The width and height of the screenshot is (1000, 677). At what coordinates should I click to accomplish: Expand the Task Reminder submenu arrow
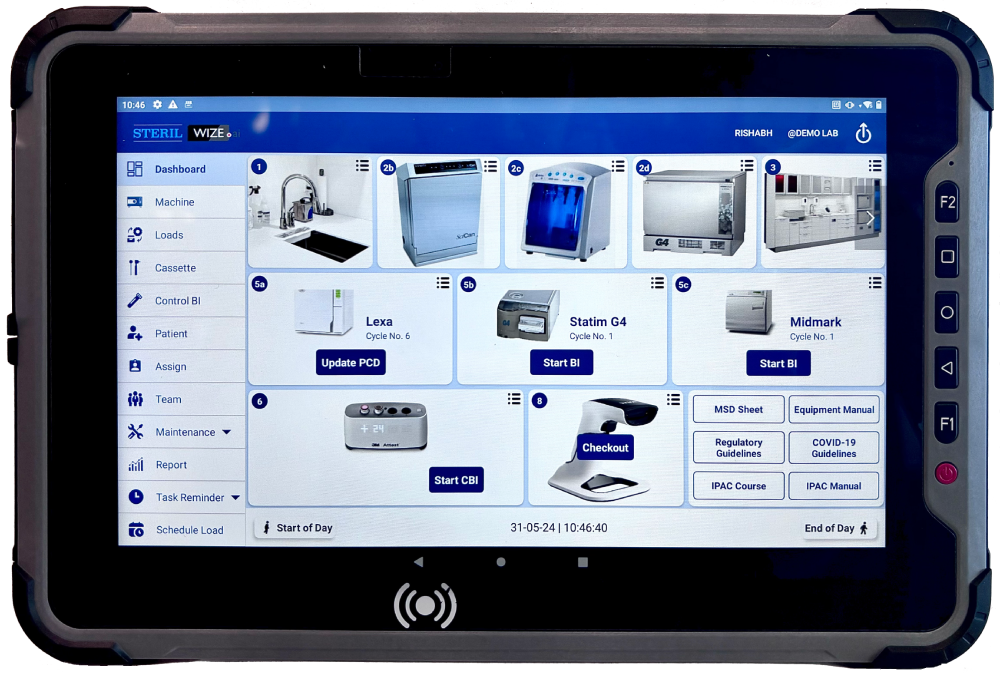[x=236, y=498]
